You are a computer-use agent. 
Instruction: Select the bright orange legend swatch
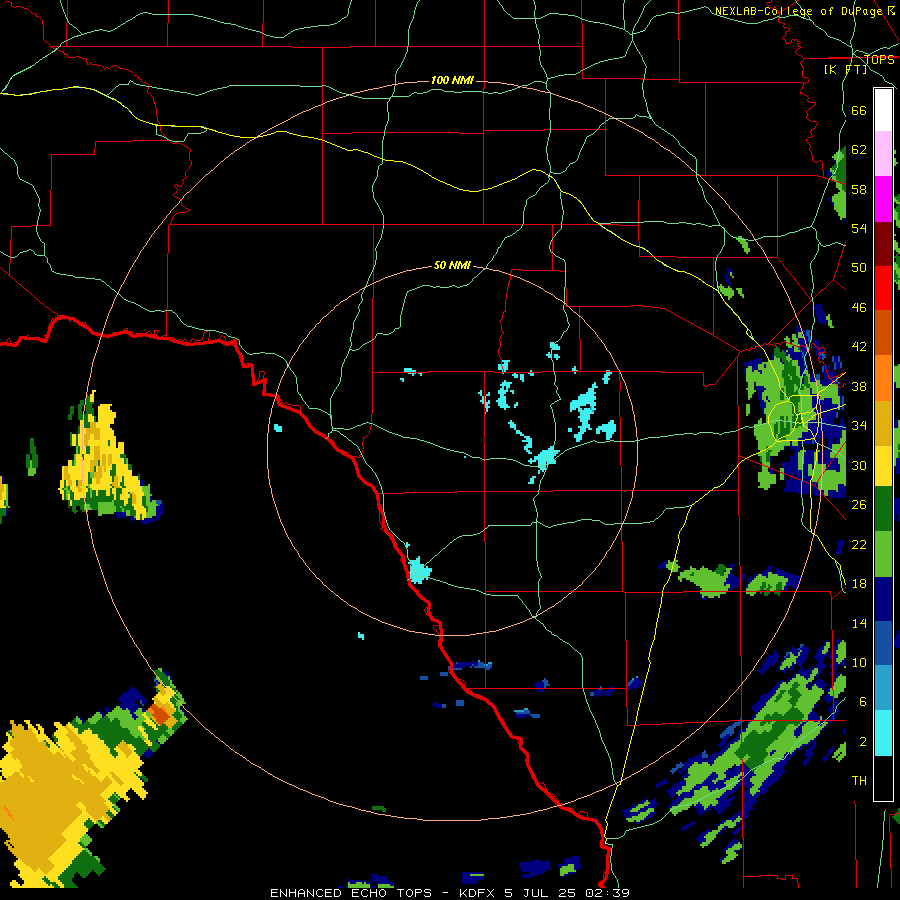coord(883,378)
